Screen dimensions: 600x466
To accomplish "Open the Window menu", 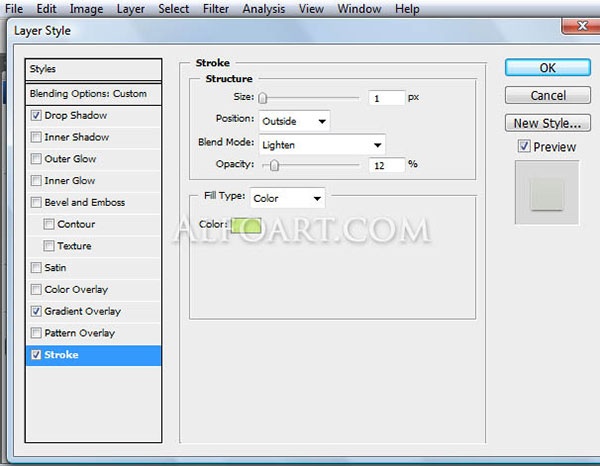I will tap(359, 8).
